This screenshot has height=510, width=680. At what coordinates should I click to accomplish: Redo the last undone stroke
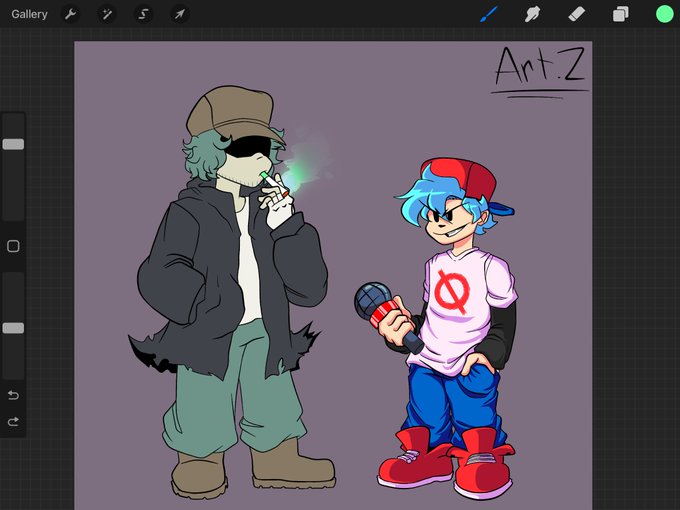click(13, 422)
